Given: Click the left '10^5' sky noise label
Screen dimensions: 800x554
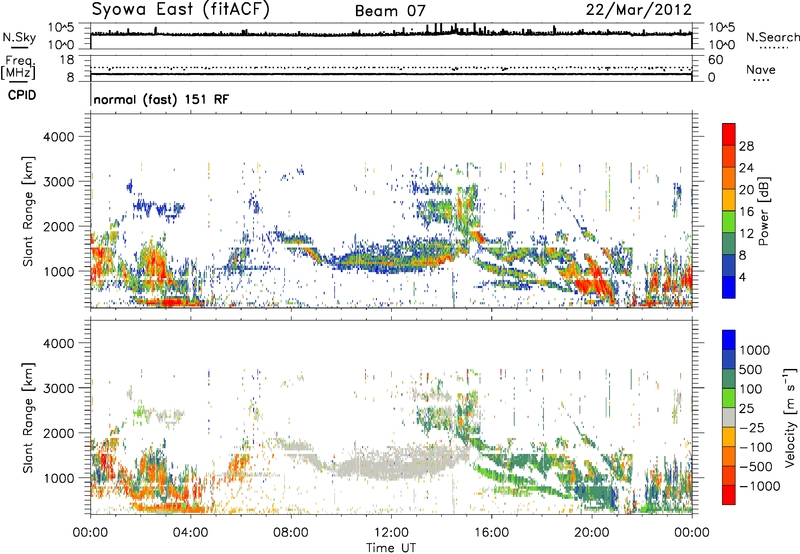Looking at the screenshot, I should (x=61, y=28).
